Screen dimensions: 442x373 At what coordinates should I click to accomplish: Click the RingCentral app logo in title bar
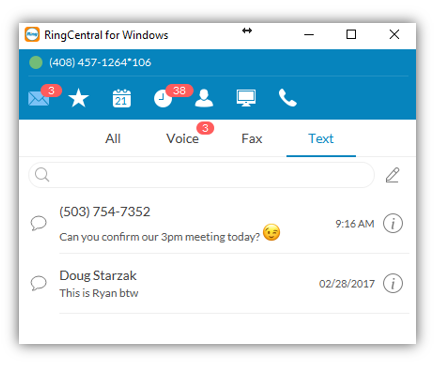point(32,35)
